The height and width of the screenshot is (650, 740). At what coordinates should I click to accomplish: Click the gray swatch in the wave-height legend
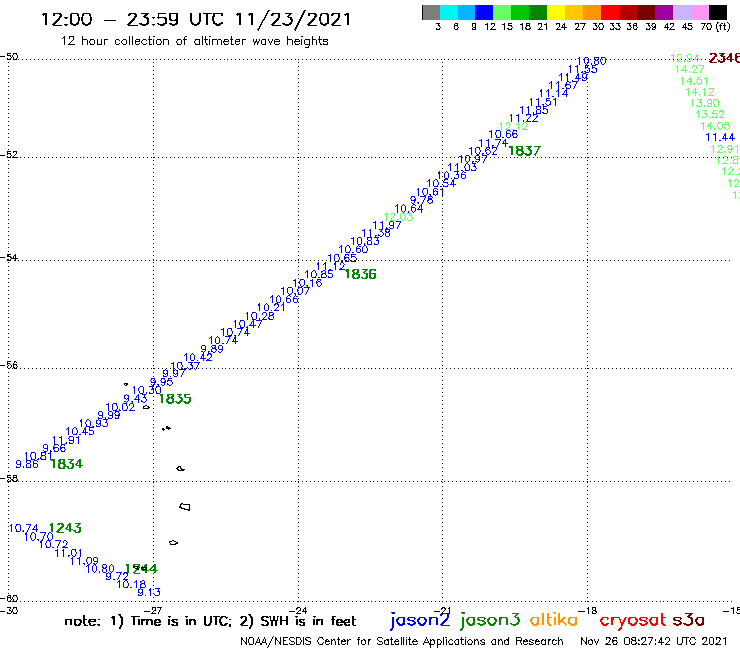point(431,12)
